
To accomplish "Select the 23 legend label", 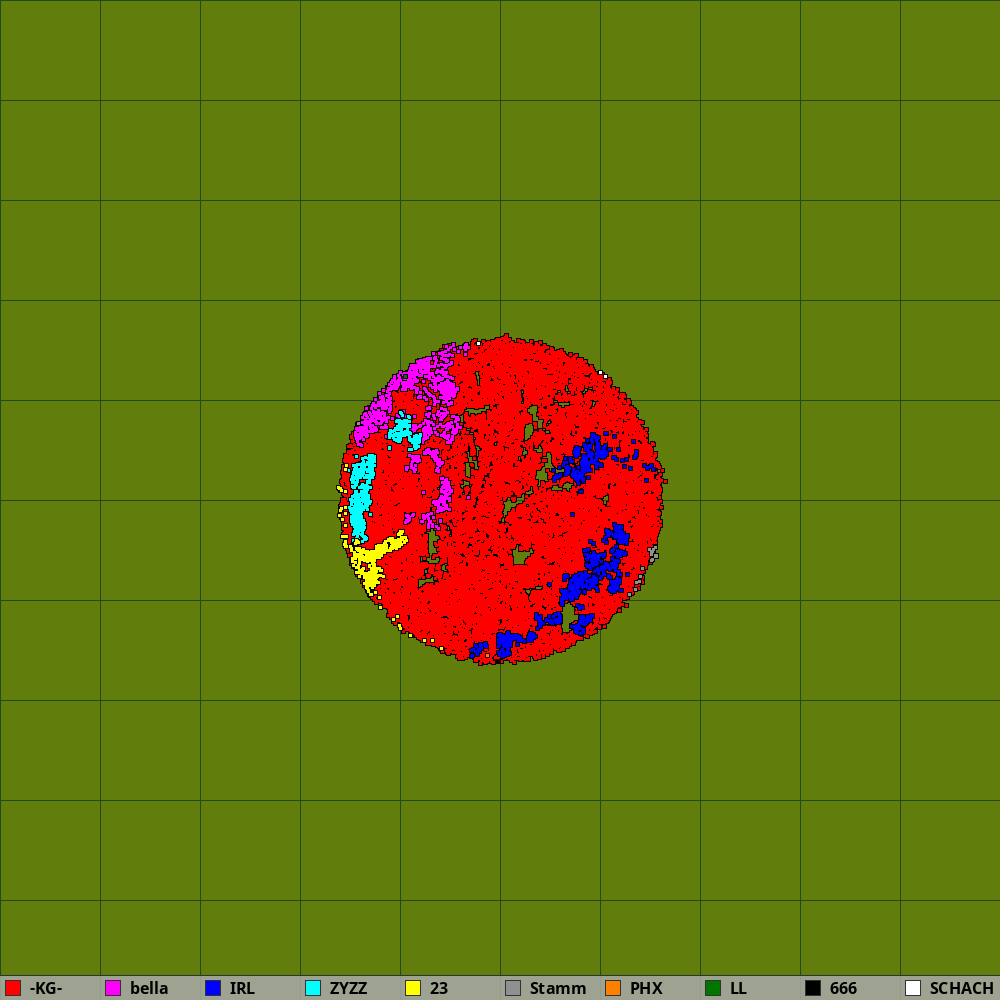I will 439,988.
